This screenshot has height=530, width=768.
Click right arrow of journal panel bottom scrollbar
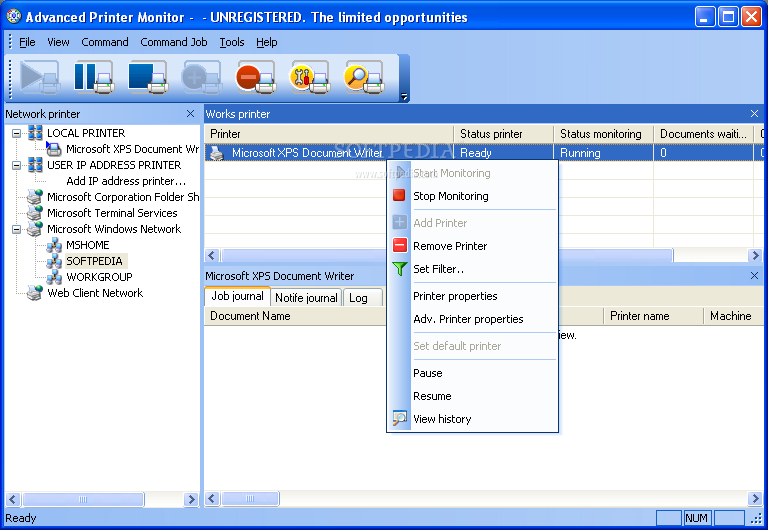pyautogui.click(x=755, y=499)
